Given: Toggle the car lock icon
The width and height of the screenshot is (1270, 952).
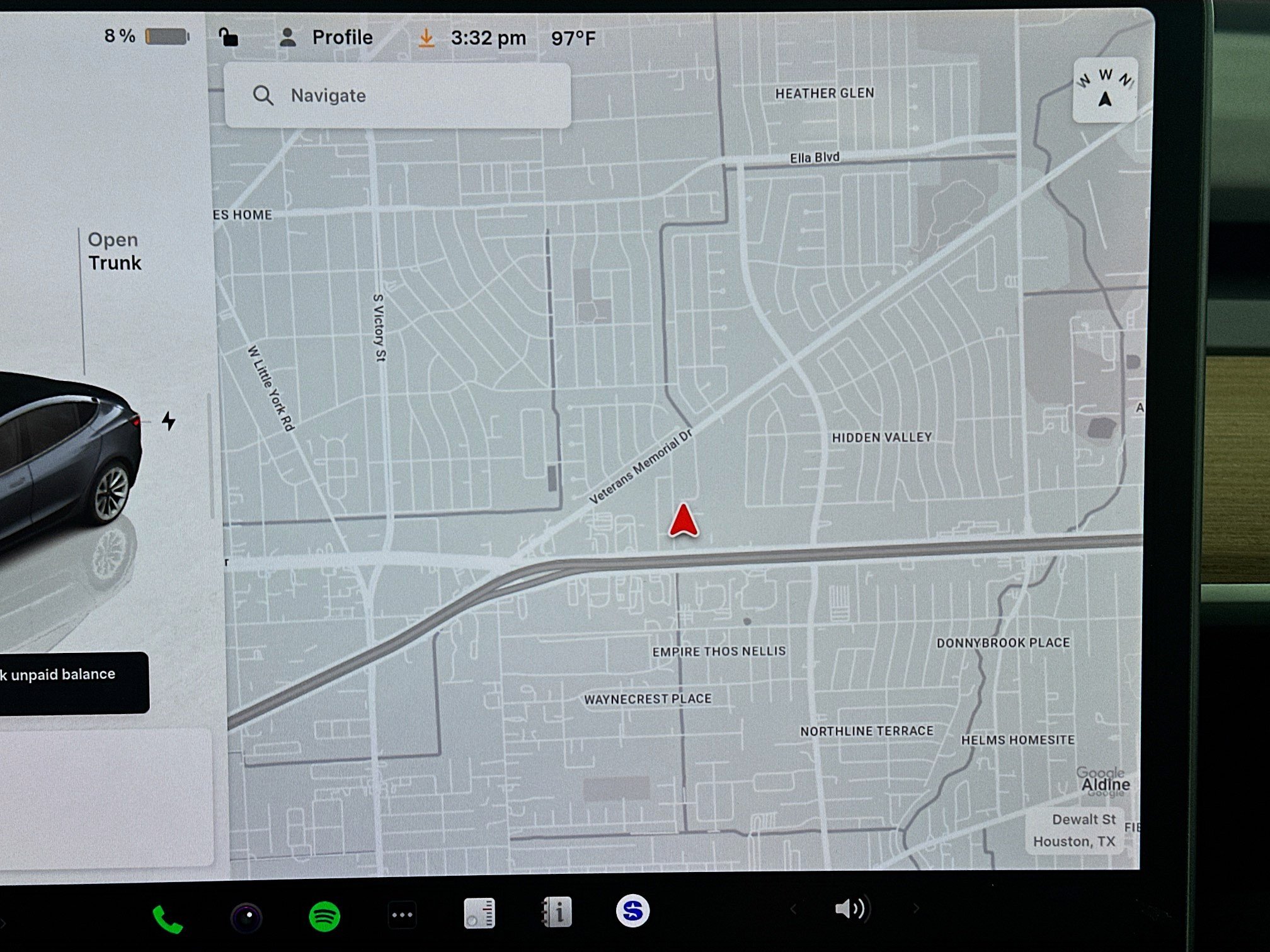Looking at the screenshot, I should tap(228, 37).
